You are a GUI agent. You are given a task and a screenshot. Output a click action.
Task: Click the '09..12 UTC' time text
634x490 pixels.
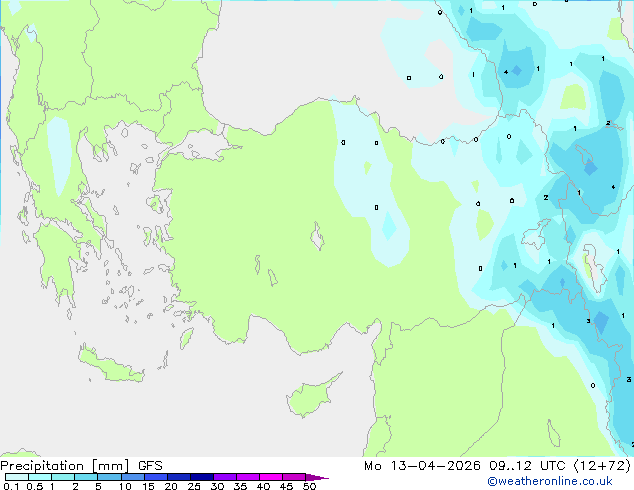pos(527,466)
